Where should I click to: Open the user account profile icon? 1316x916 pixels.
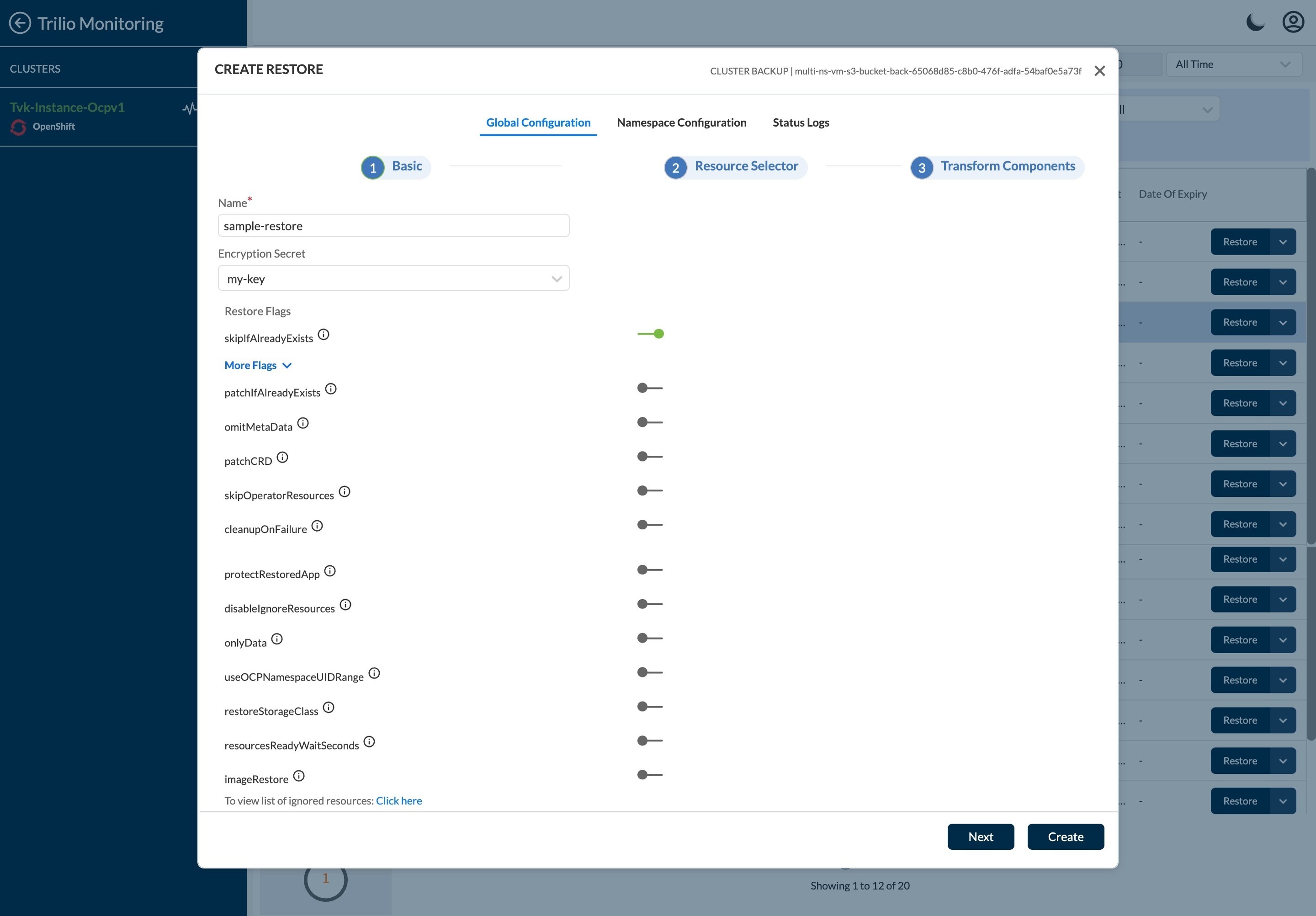coord(1293,22)
